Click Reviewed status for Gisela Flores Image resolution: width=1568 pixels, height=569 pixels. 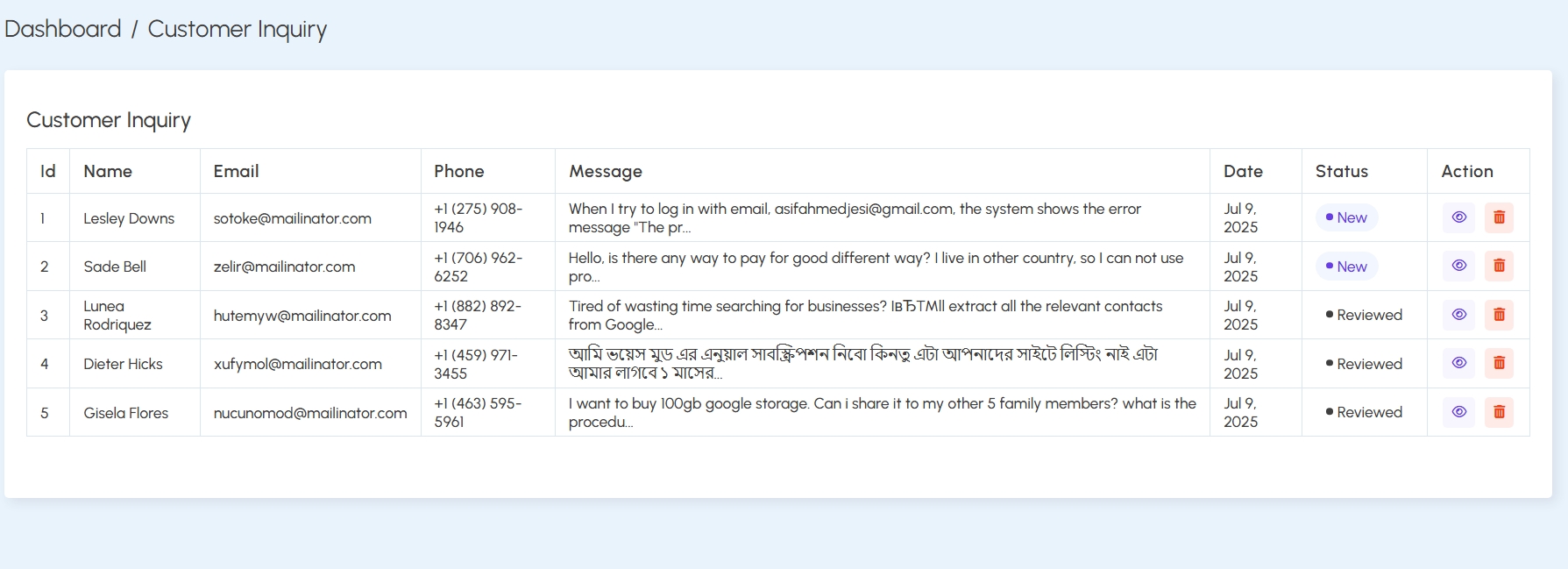(1364, 412)
